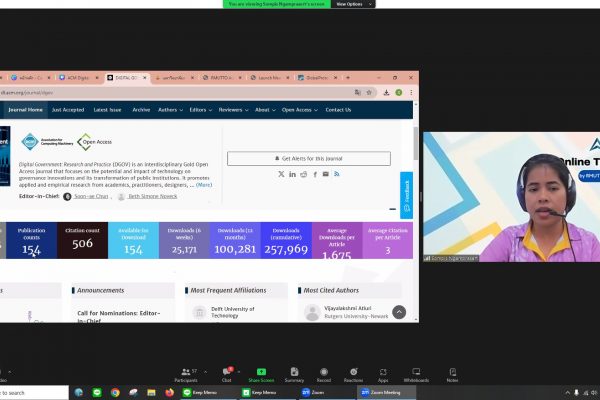
Task: Open the Latest Issue page
Action: [107, 110]
